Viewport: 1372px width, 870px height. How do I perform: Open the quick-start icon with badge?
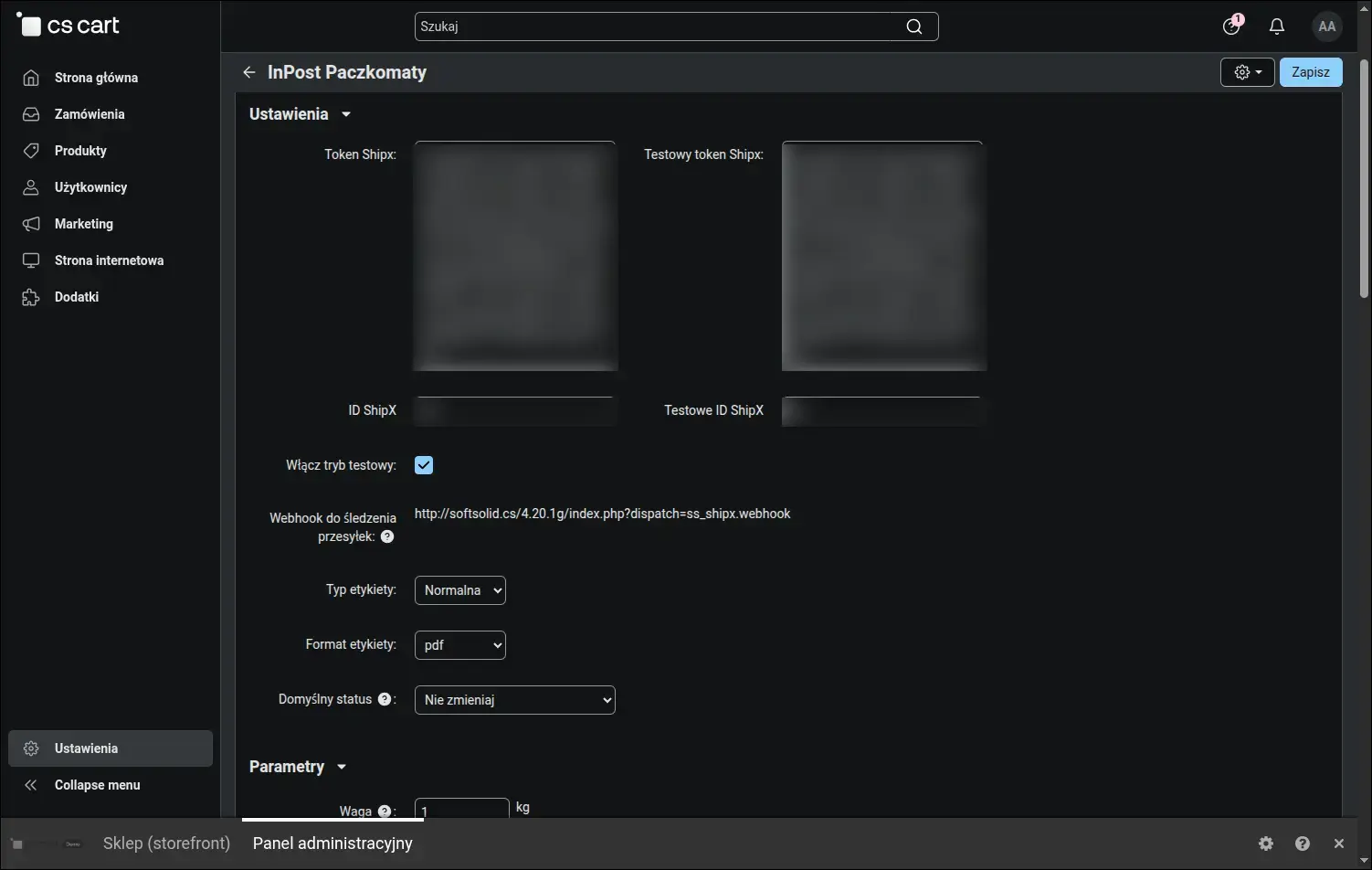point(1232,26)
